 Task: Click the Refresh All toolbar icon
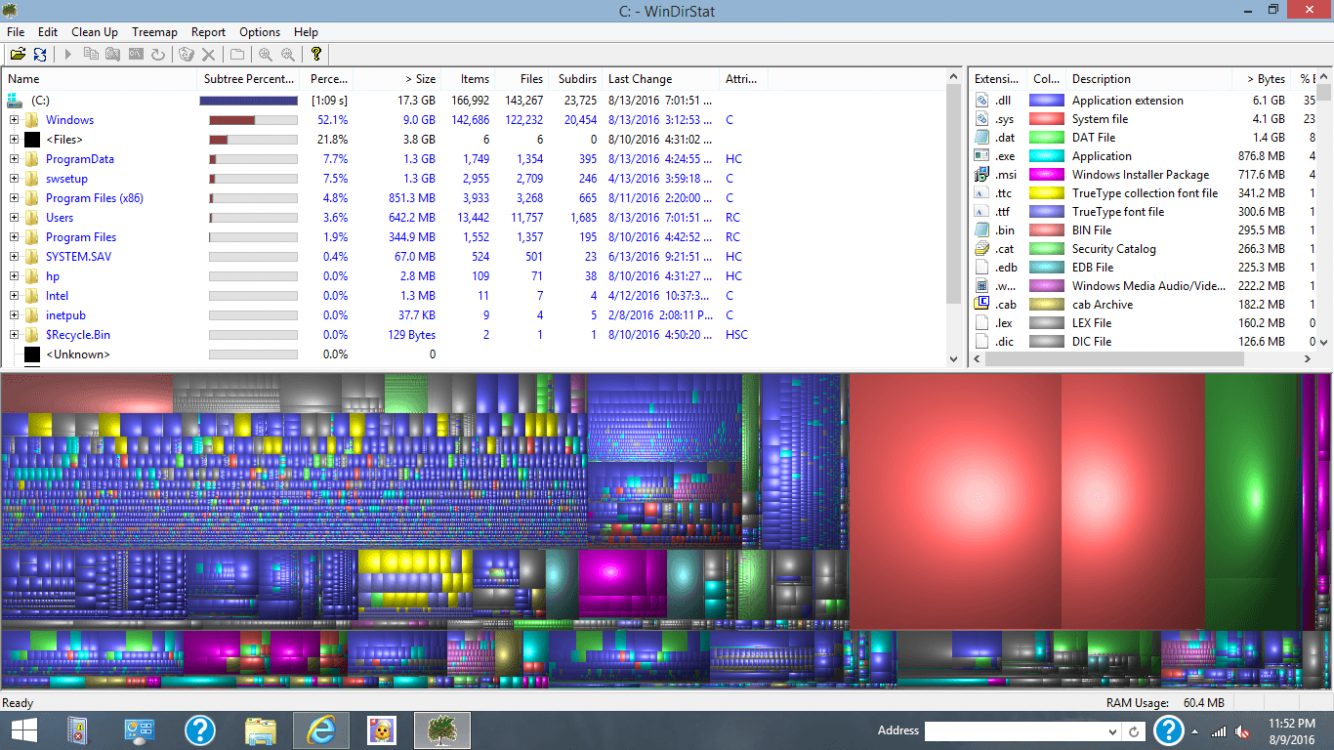[40, 54]
